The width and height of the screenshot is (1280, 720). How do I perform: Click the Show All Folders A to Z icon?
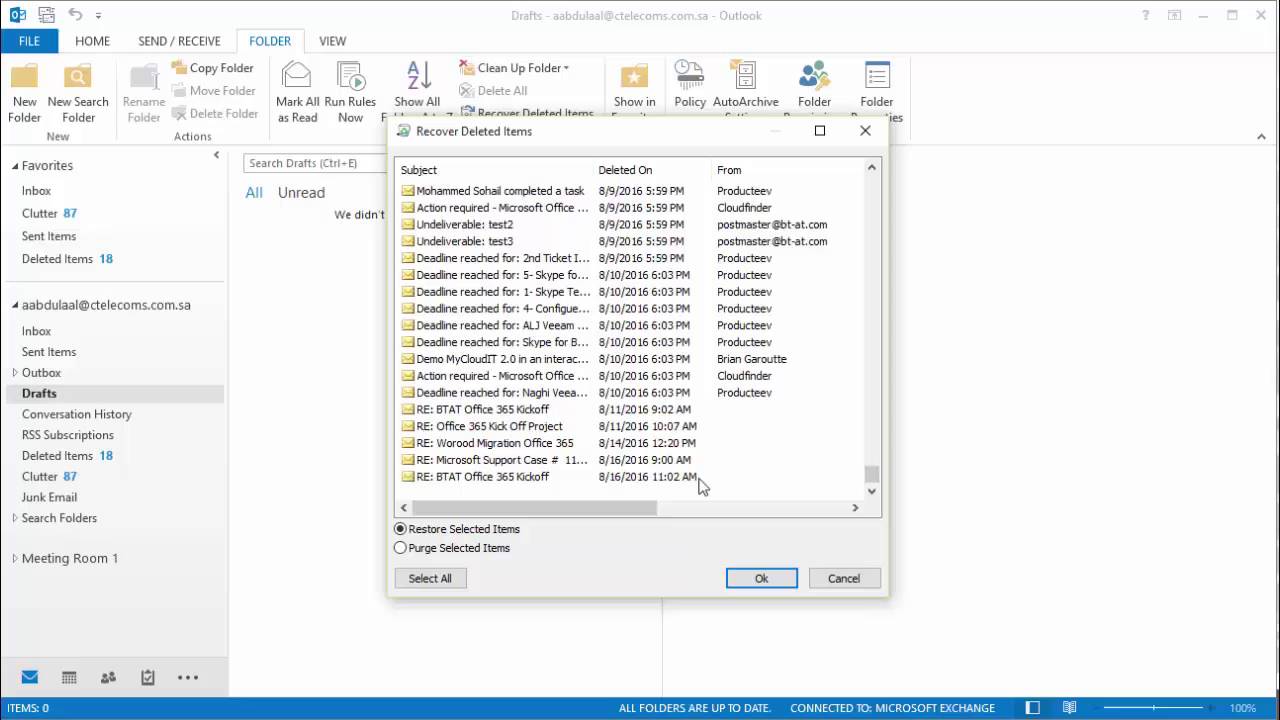417,76
